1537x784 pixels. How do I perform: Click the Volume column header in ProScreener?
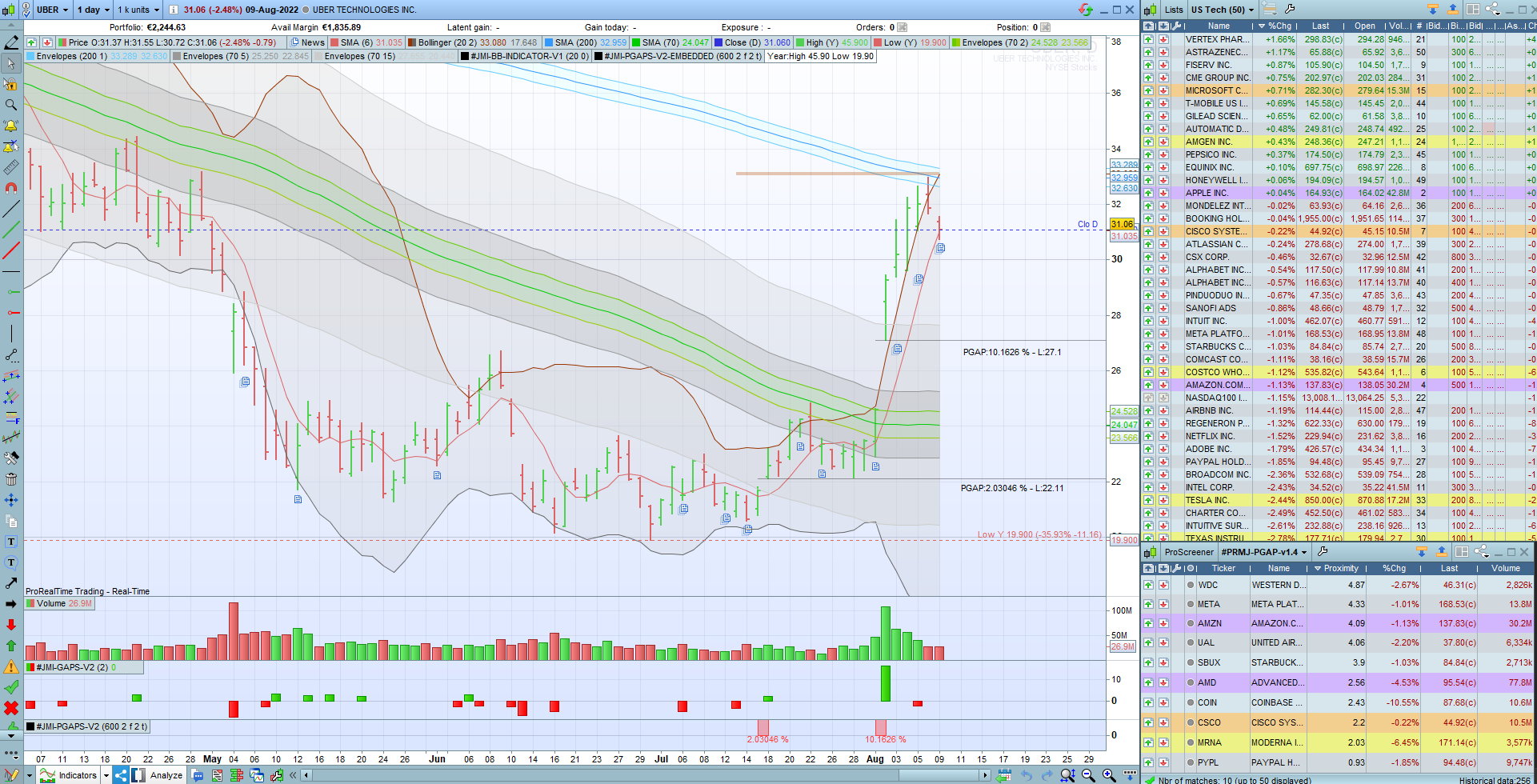pyautogui.click(x=1506, y=568)
